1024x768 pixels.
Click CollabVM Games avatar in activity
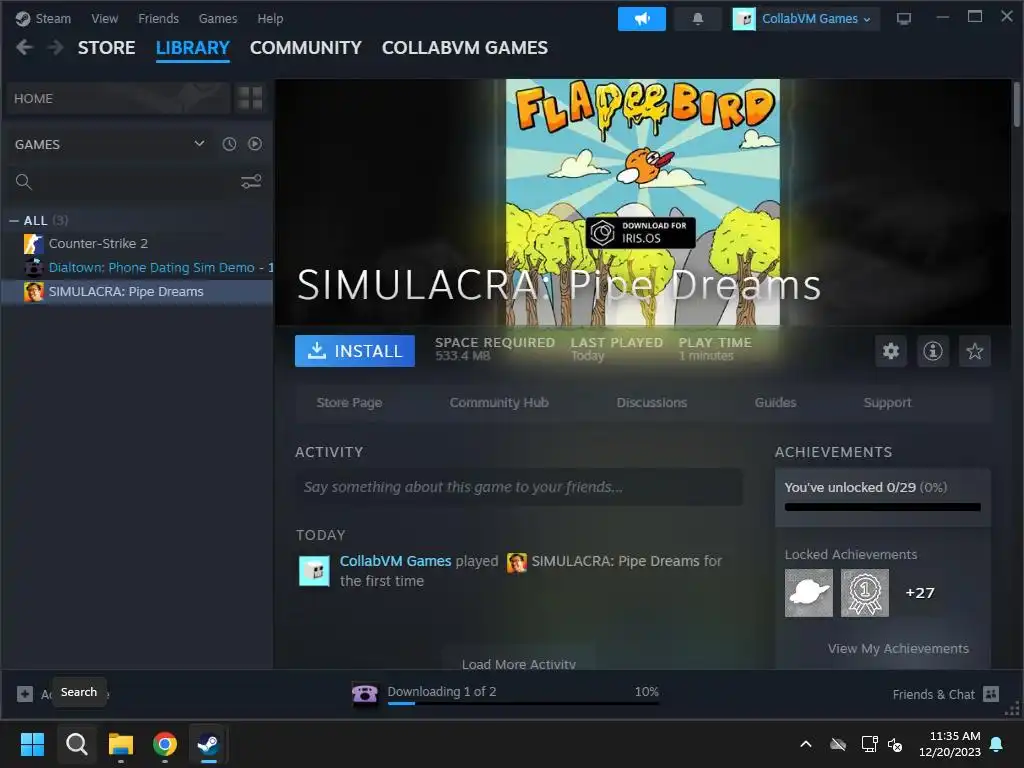tap(314, 571)
